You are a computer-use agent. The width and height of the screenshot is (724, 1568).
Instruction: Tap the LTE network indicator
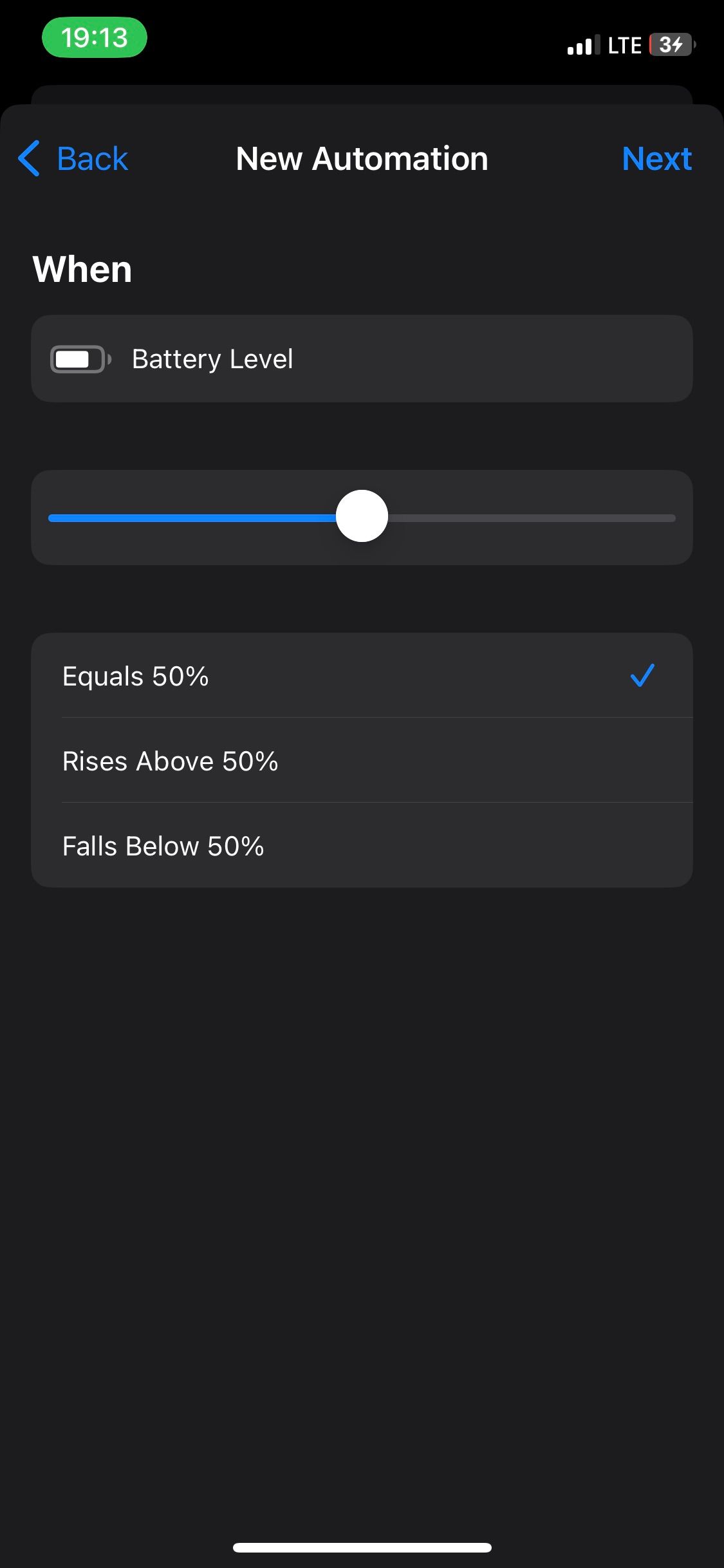click(624, 45)
